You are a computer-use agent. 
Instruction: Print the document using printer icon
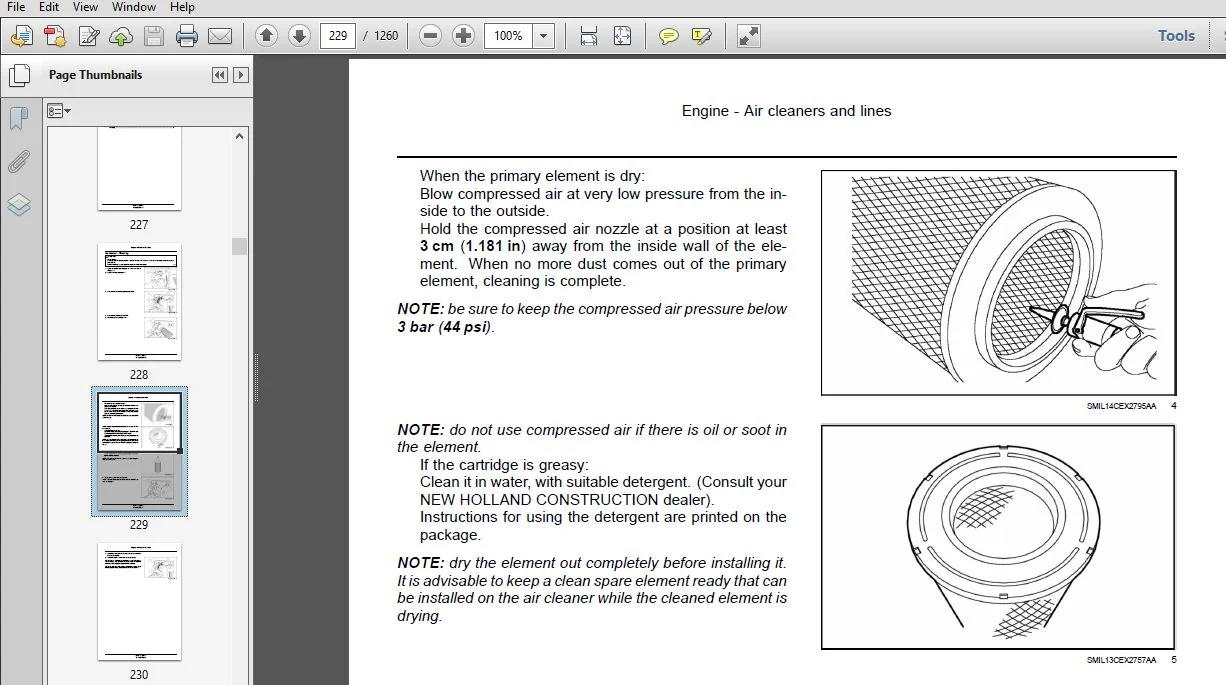(187, 37)
